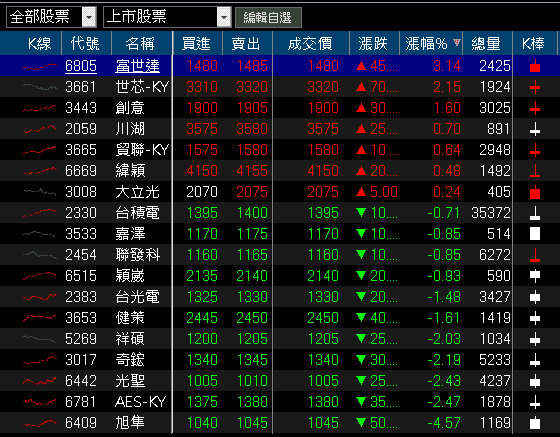Click the -4.57 change percent for 旭隼
560x437 pixels.
(x=444, y=423)
